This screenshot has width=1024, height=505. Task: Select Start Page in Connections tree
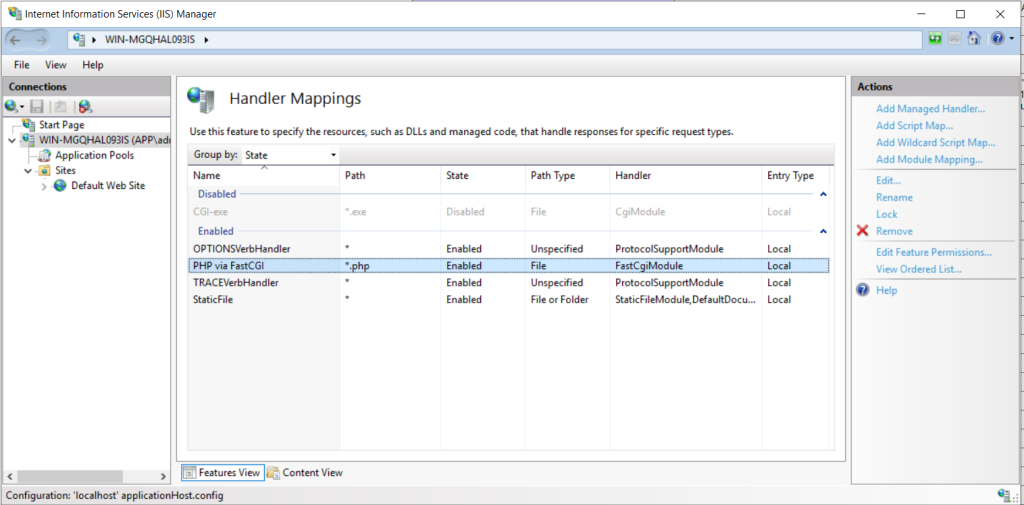(61, 124)
